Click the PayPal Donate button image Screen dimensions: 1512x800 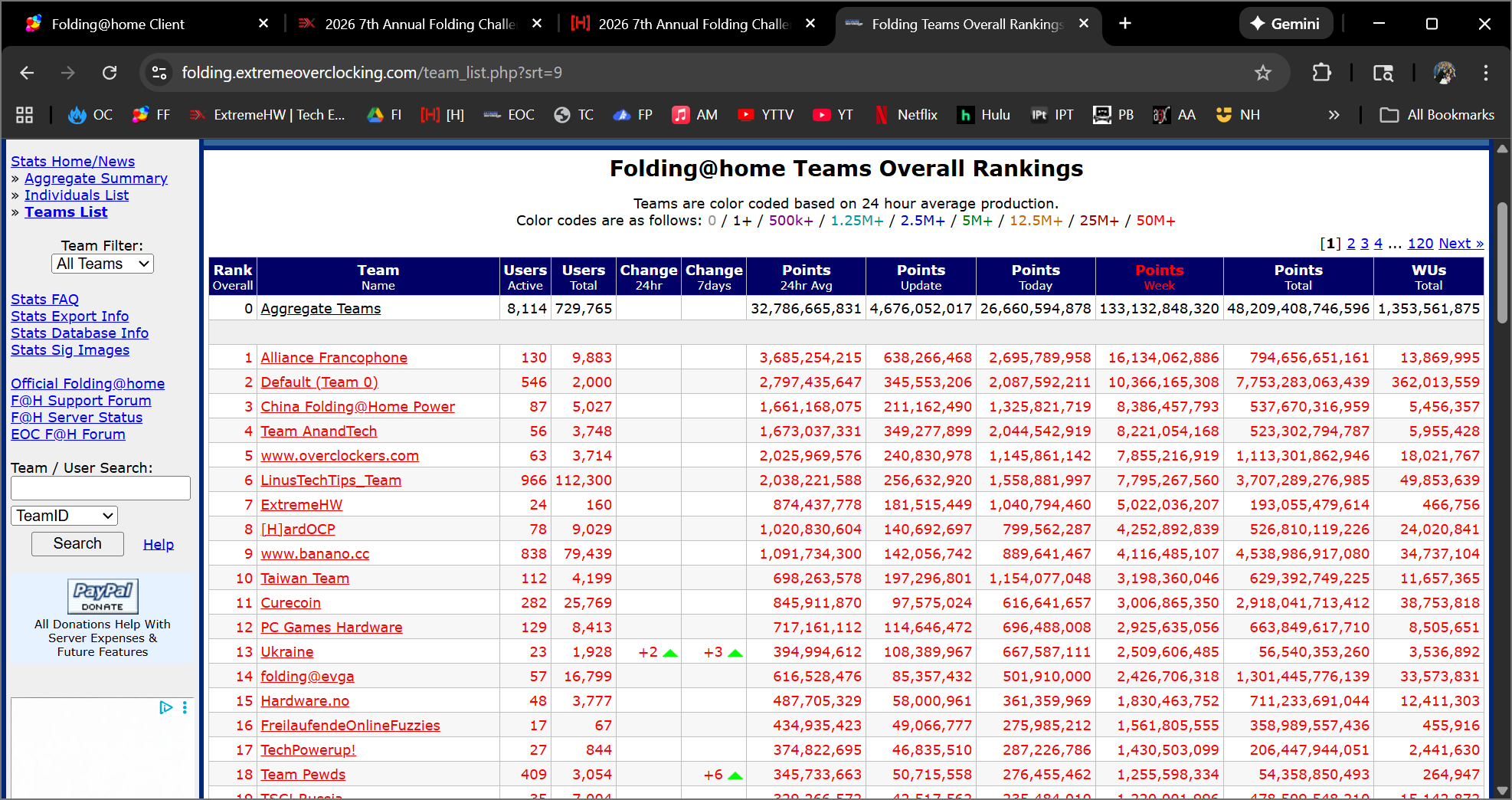point(103,595)
